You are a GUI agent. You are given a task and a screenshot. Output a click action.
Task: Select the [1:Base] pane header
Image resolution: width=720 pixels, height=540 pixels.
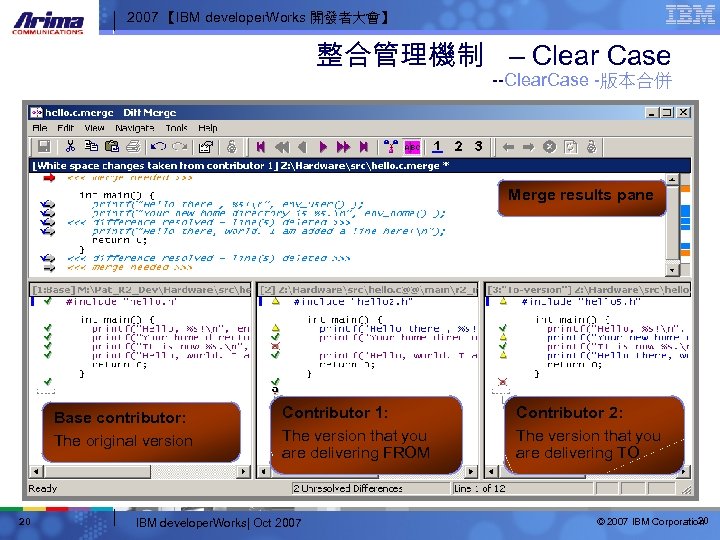coord(140,290)
